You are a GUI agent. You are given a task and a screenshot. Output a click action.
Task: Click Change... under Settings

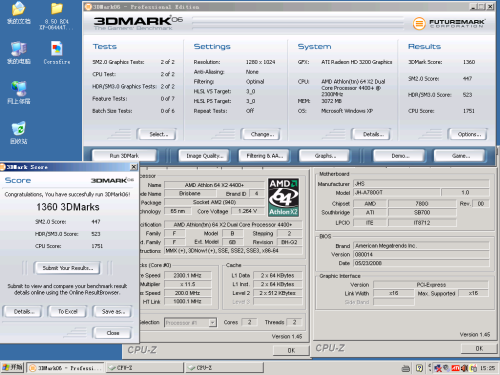point(261,134)
